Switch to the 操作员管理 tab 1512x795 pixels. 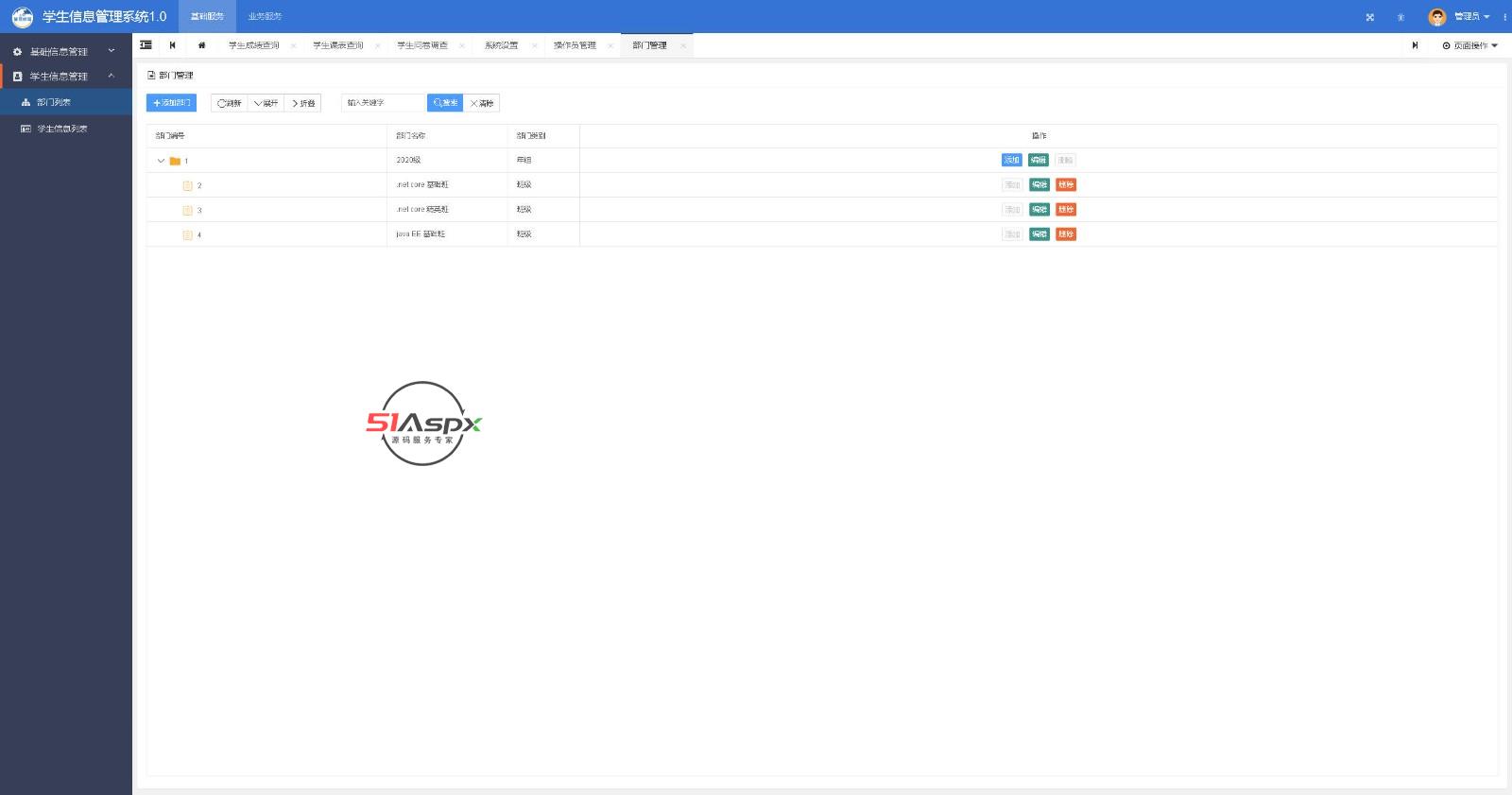point(575,45)
